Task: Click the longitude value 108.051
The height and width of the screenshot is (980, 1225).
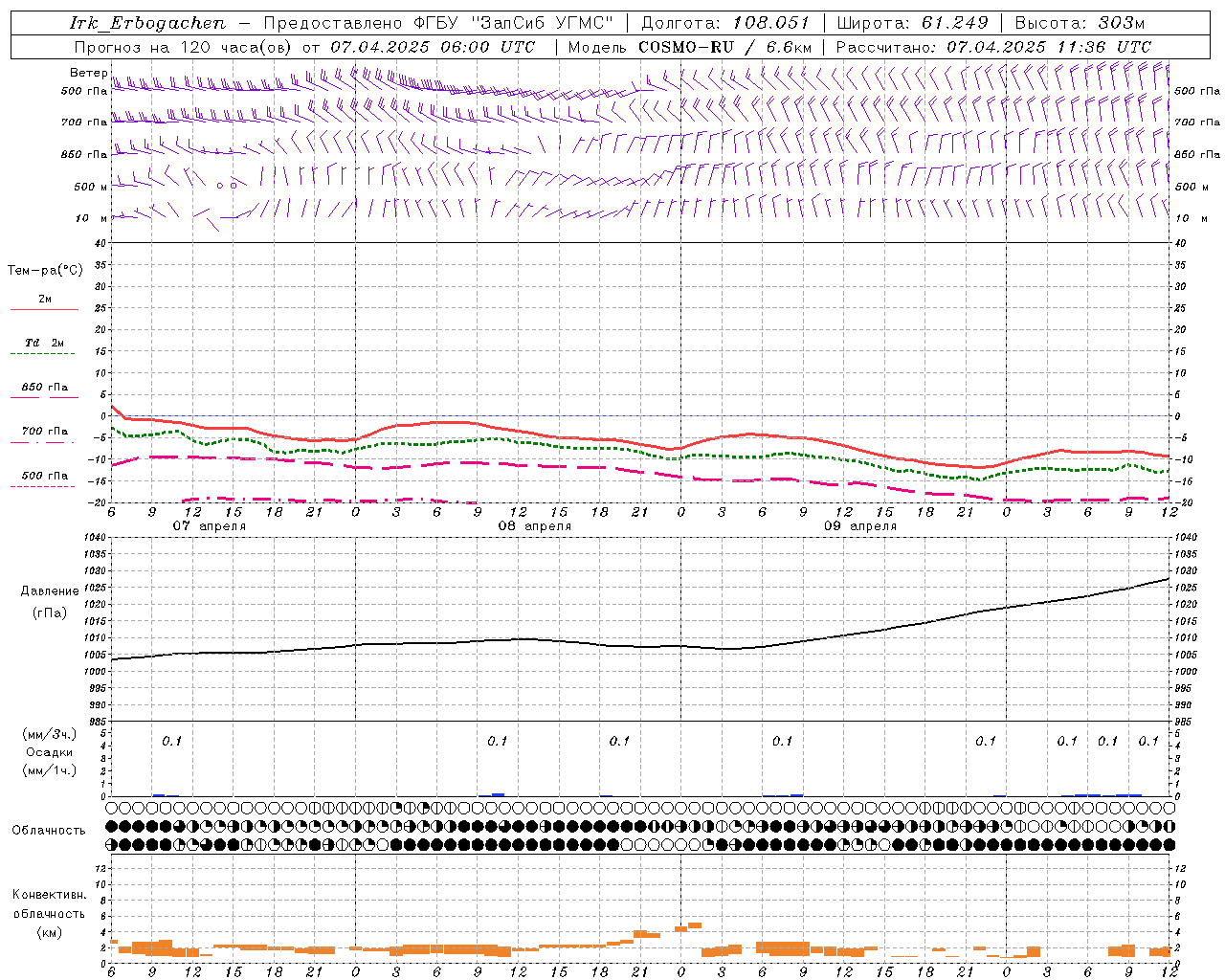Action: coord(771,23)
